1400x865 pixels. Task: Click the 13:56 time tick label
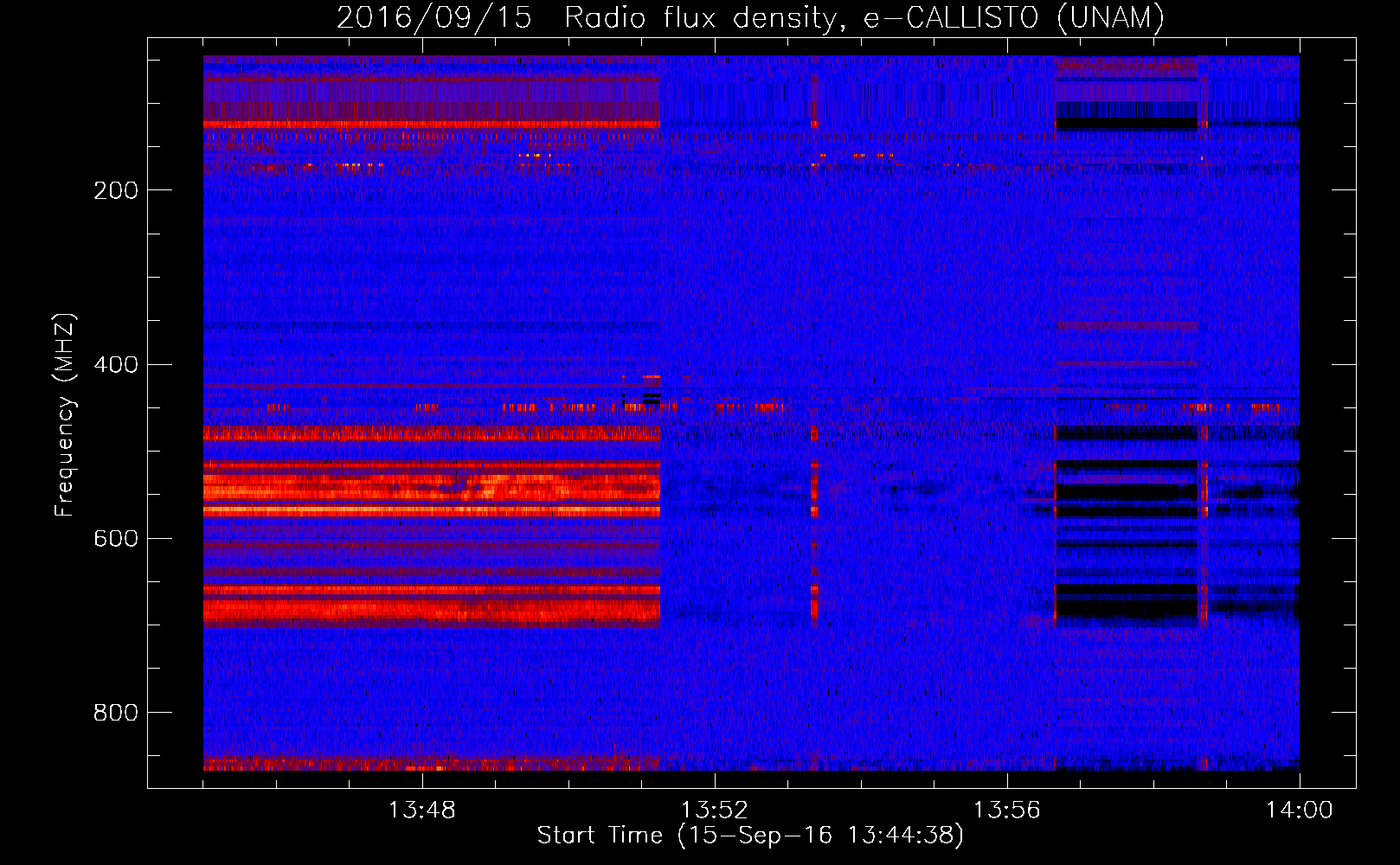1006,811
